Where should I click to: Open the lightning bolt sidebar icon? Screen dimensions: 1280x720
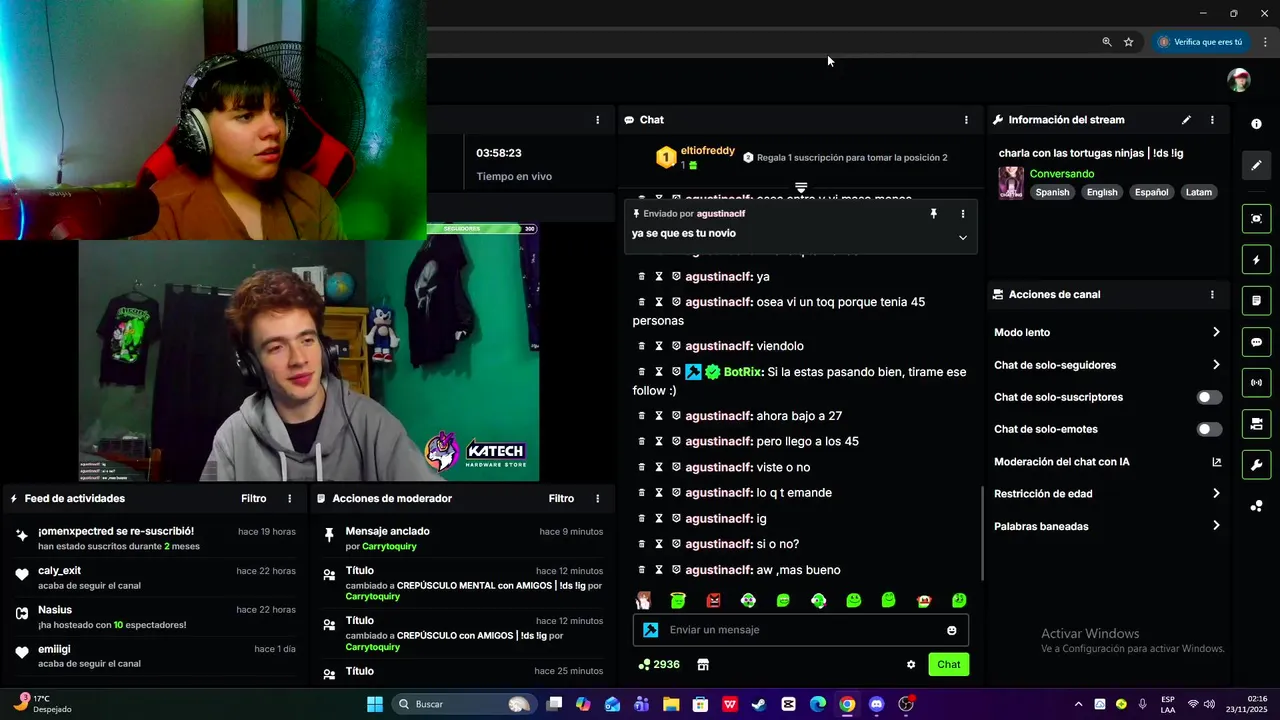(1256, 260)
